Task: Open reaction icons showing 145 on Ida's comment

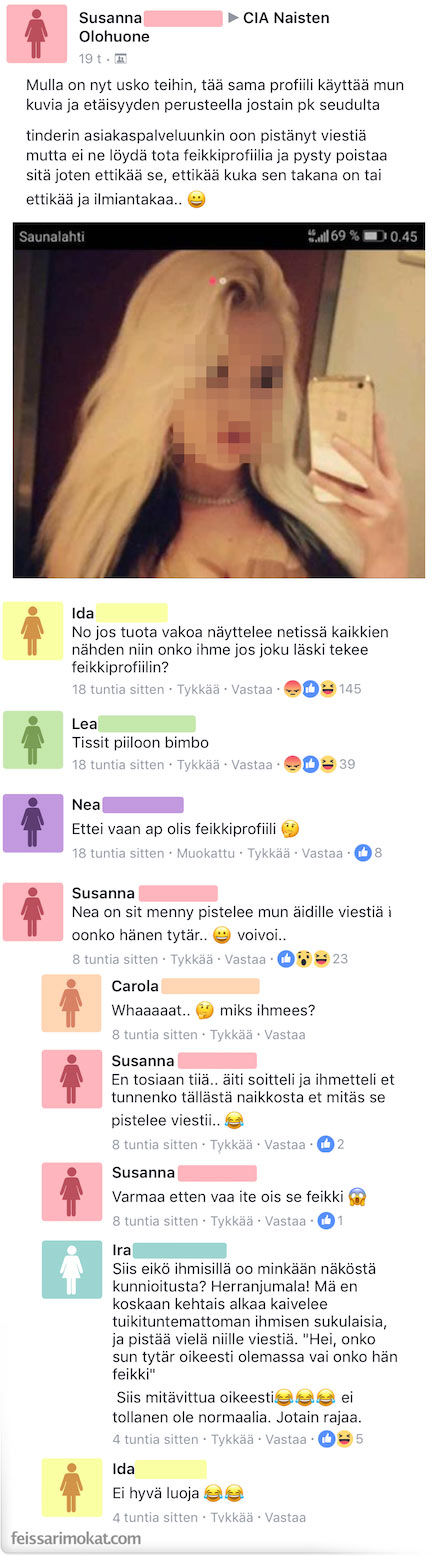Action: (x=321, y=689)
